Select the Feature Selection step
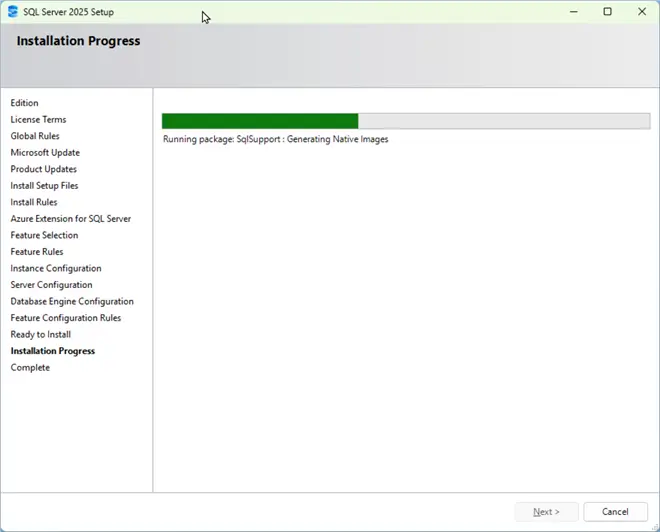Screen dimensions: 660x532 click(44, 235)
